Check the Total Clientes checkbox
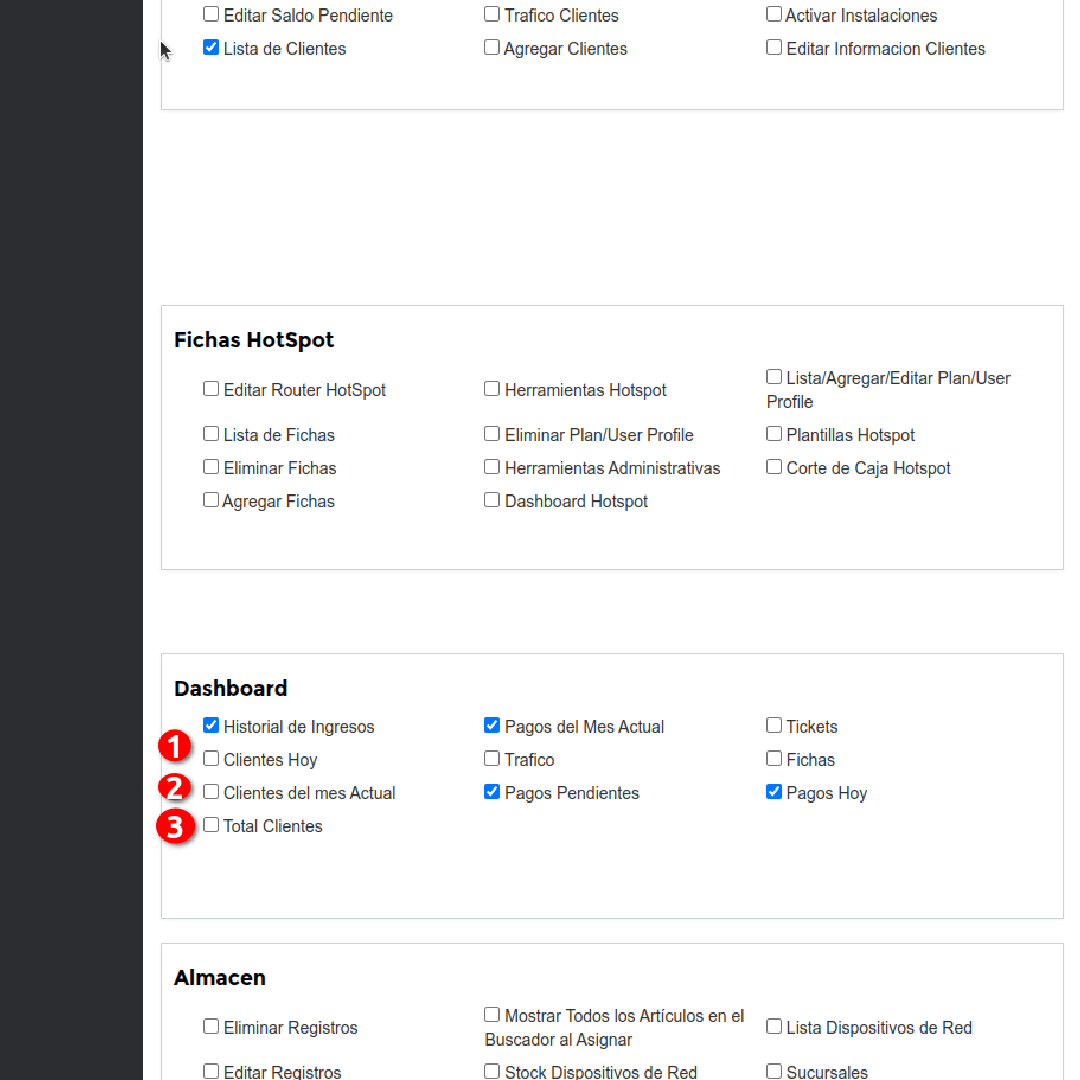The width and height of the screenshot is (1080, 1080). (211, 824)
